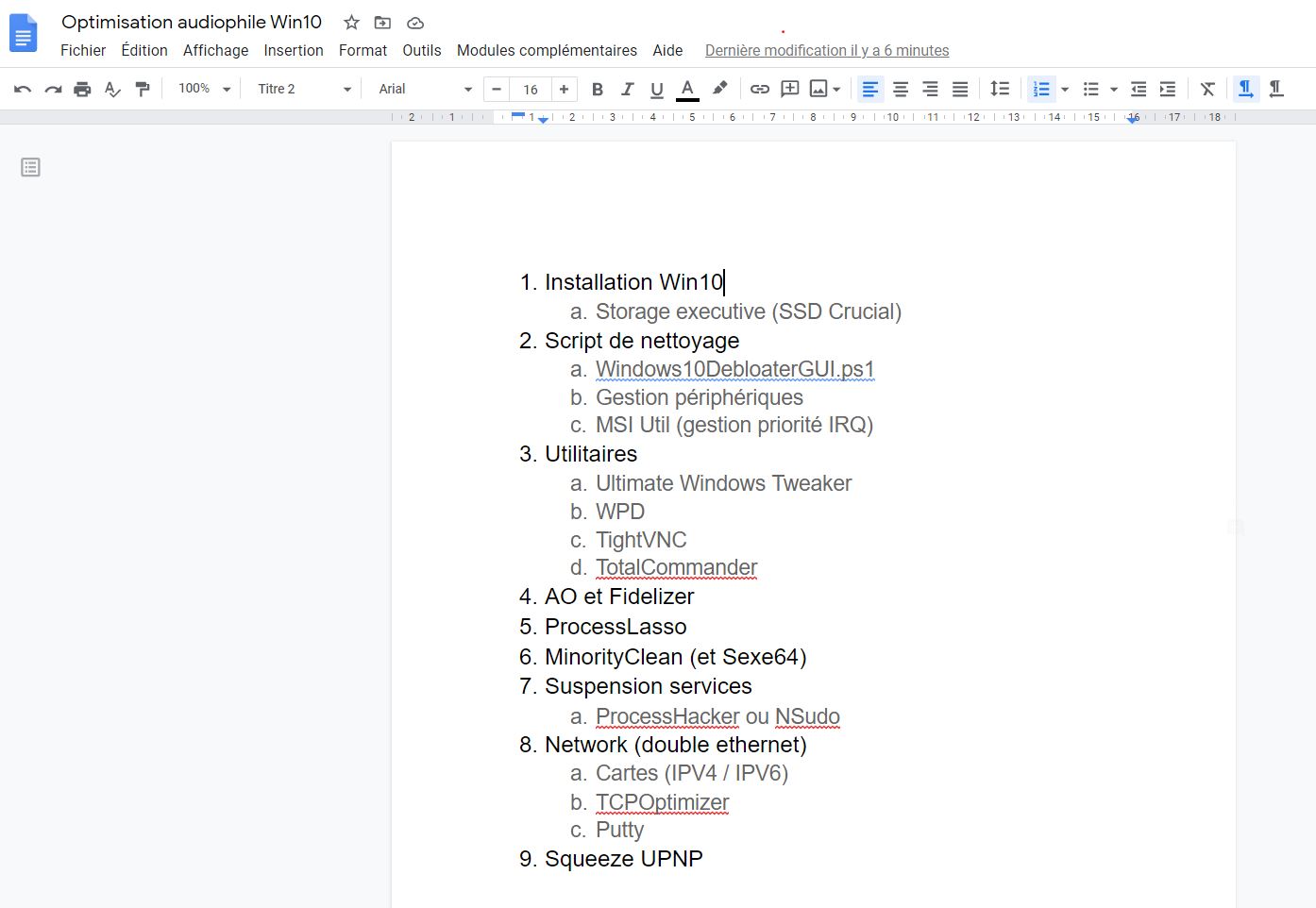Open line spacing options
The image size is (1316, 908).
(1000, 89)
